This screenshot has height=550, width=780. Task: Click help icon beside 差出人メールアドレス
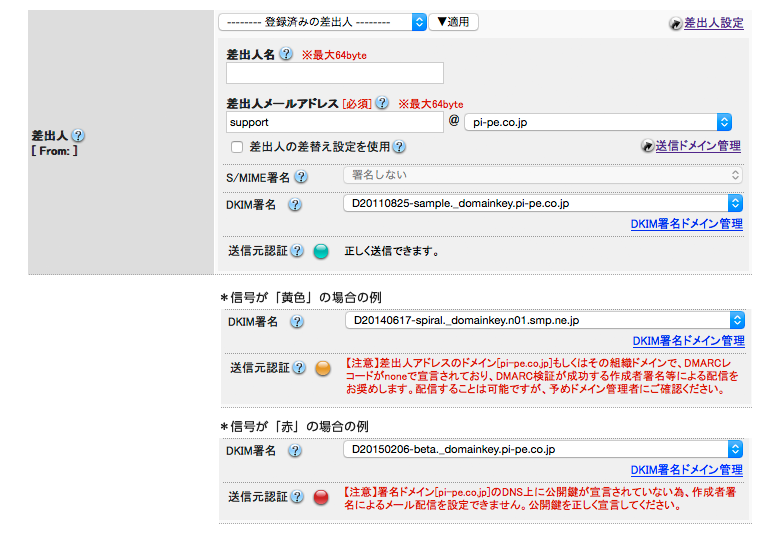[x=382, y=103]
